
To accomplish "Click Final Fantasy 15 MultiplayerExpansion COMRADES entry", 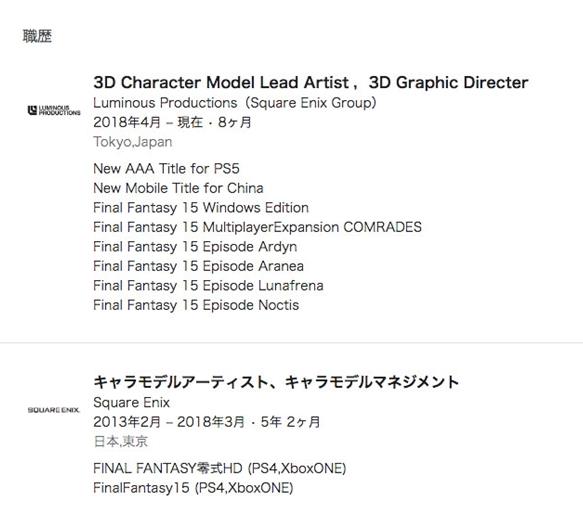I will point(257,227).
